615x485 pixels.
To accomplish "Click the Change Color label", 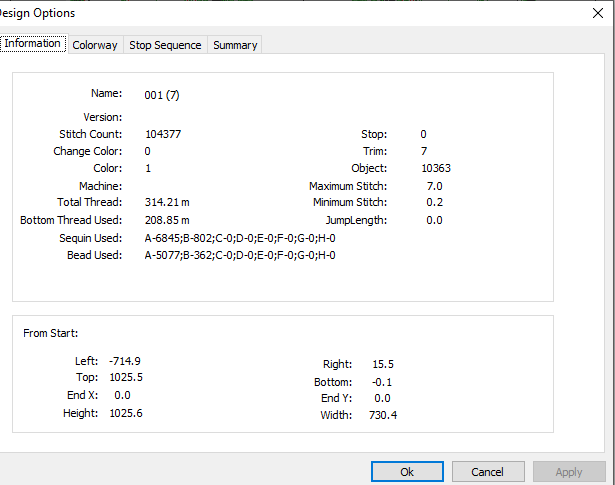I will tap(87, 151).
